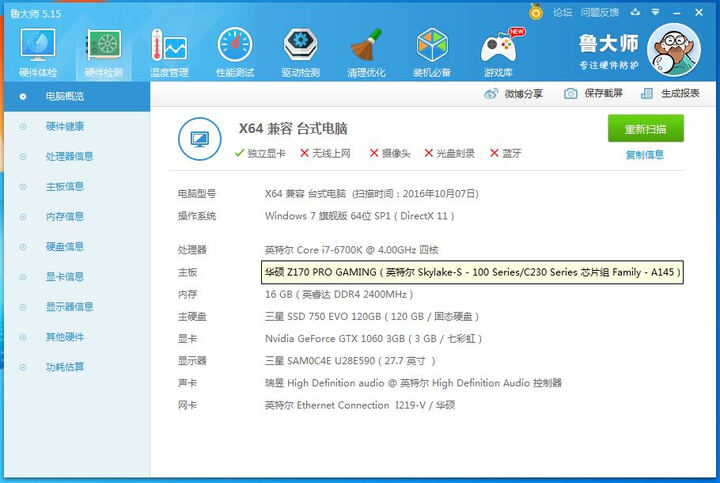
Task: Click the 电脑型号 row value with scan date
Action: tap(371, 194)
